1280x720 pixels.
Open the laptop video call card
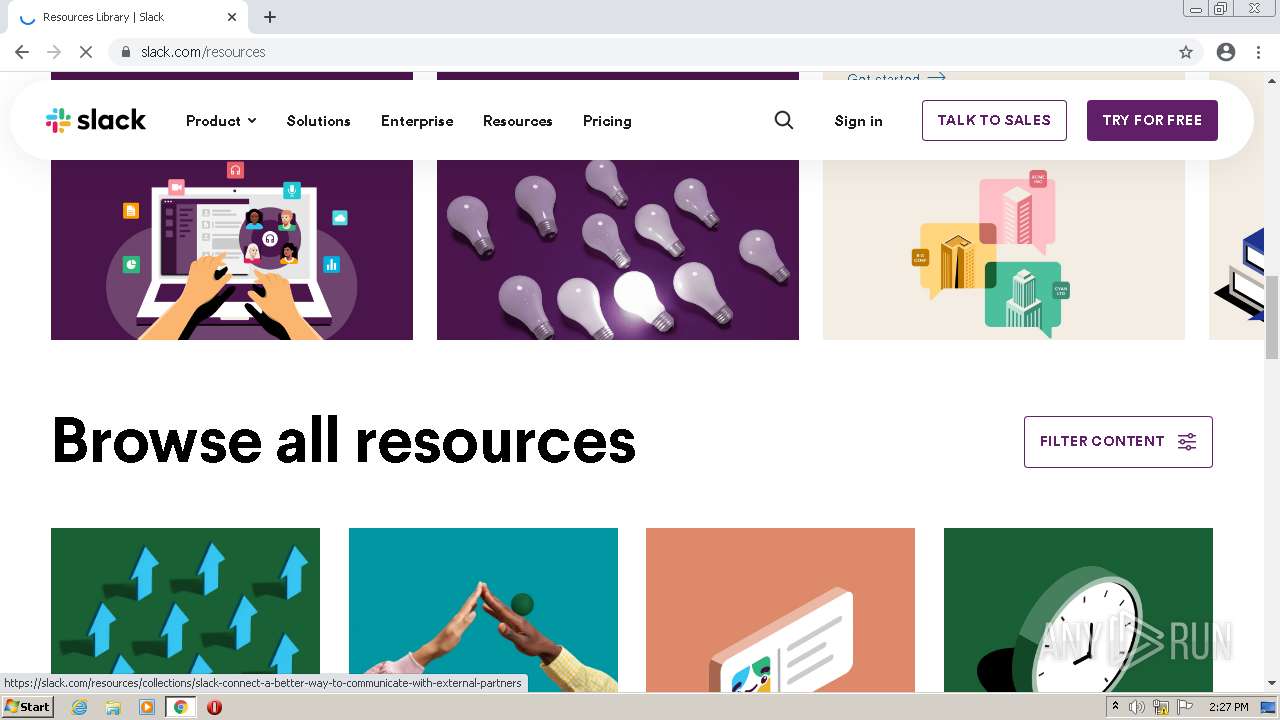pyautogui.click(x=232, y=250)
